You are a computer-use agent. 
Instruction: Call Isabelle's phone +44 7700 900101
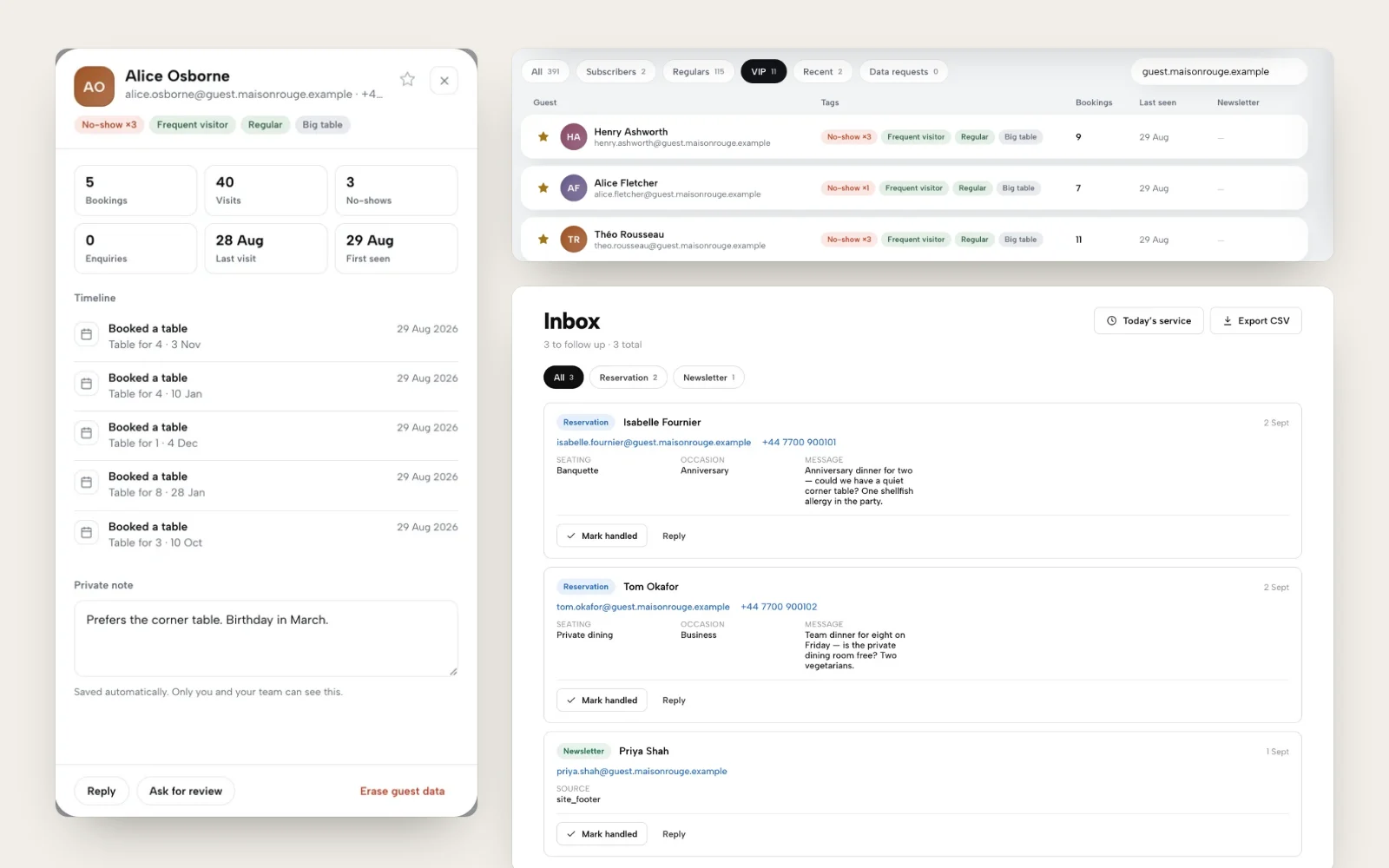coord(800,443)
